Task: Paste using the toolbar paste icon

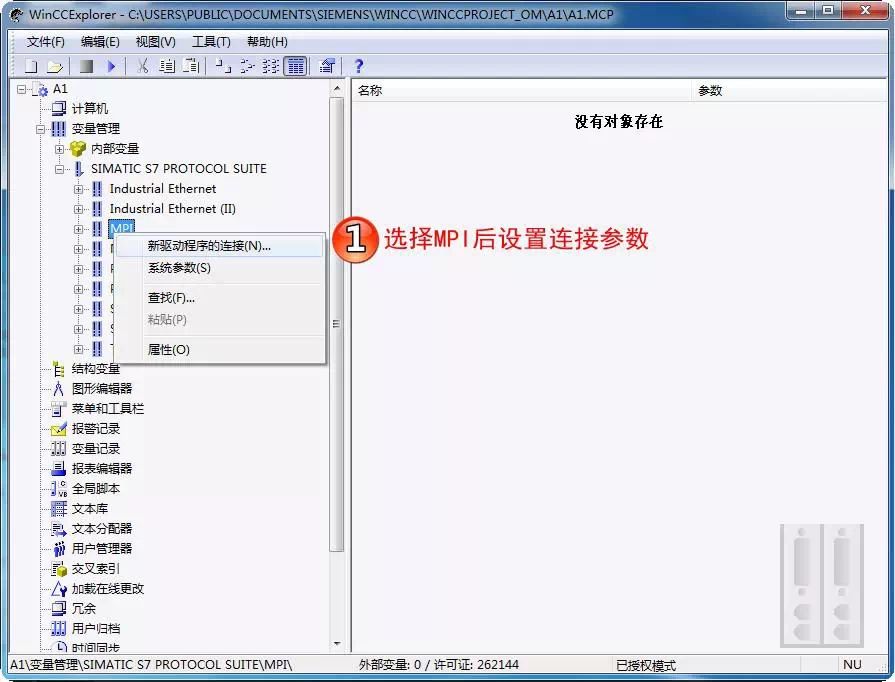Action: click(x=191, y=66)
